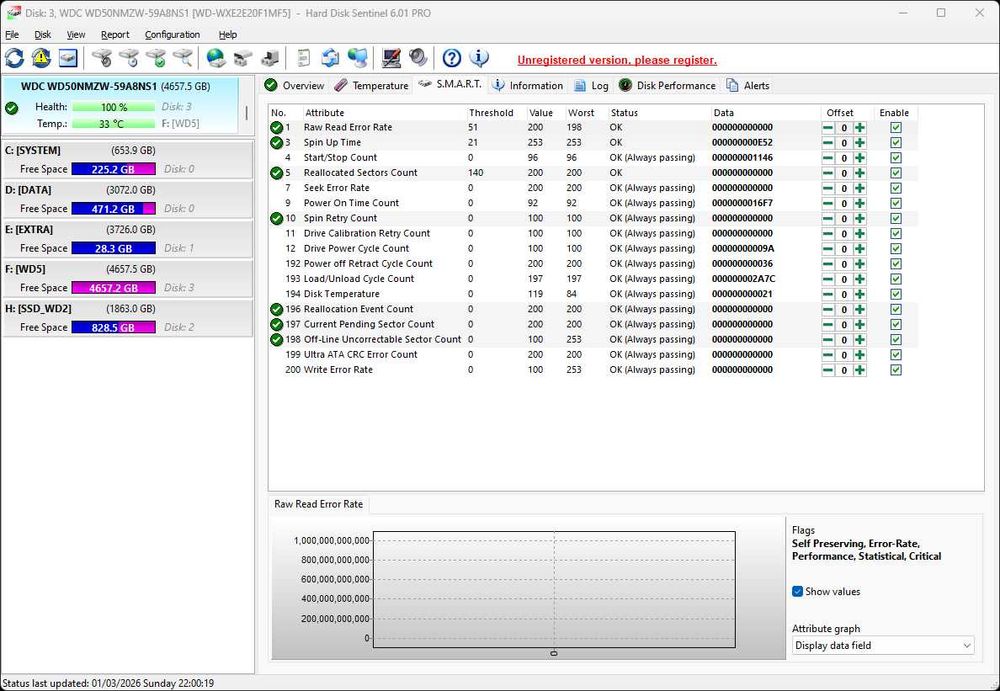Viewport: 1000px width, 691px height.
Task: Open Help with the question mark icon
Action: 452,58
